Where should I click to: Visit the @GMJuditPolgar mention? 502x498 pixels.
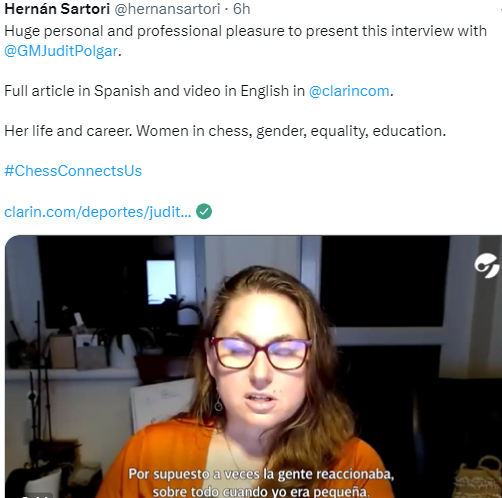[x=61, y=51]
